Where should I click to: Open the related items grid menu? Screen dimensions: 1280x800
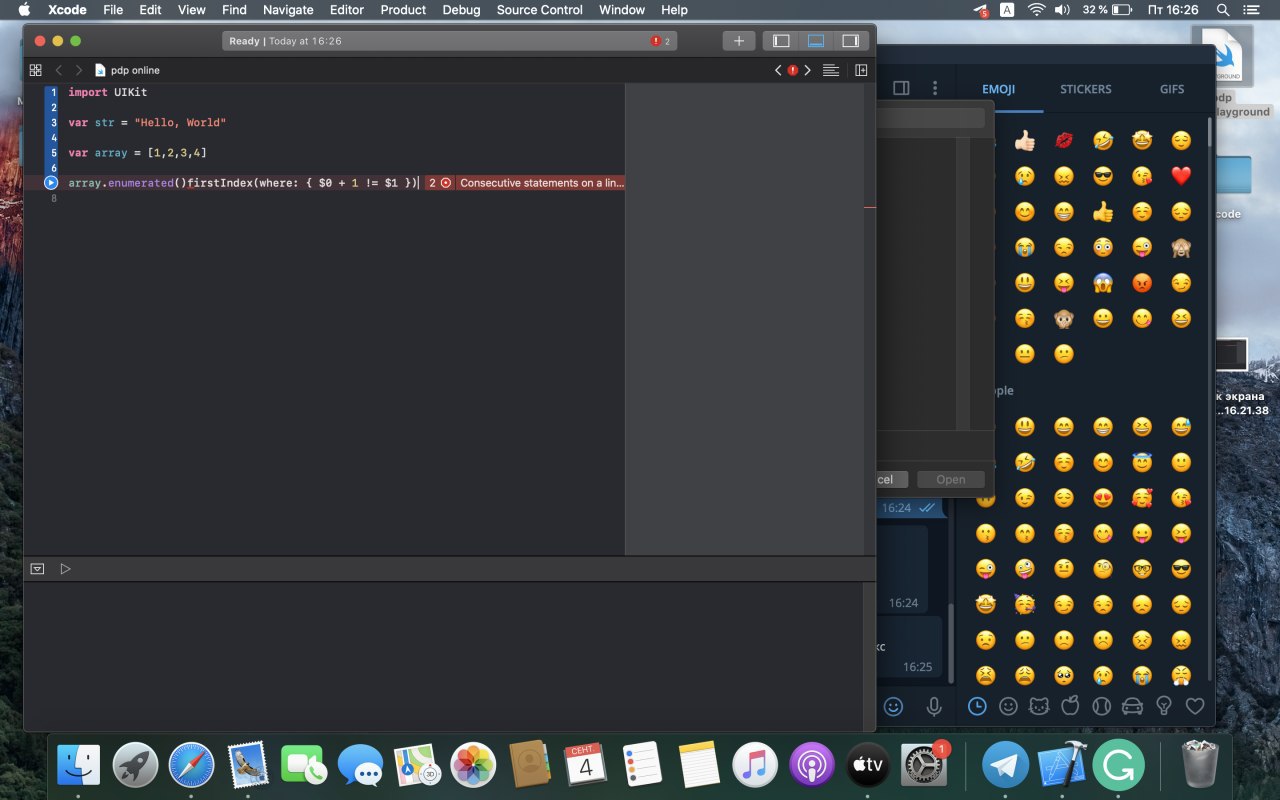pyautogui.click(x=35, y=70)
